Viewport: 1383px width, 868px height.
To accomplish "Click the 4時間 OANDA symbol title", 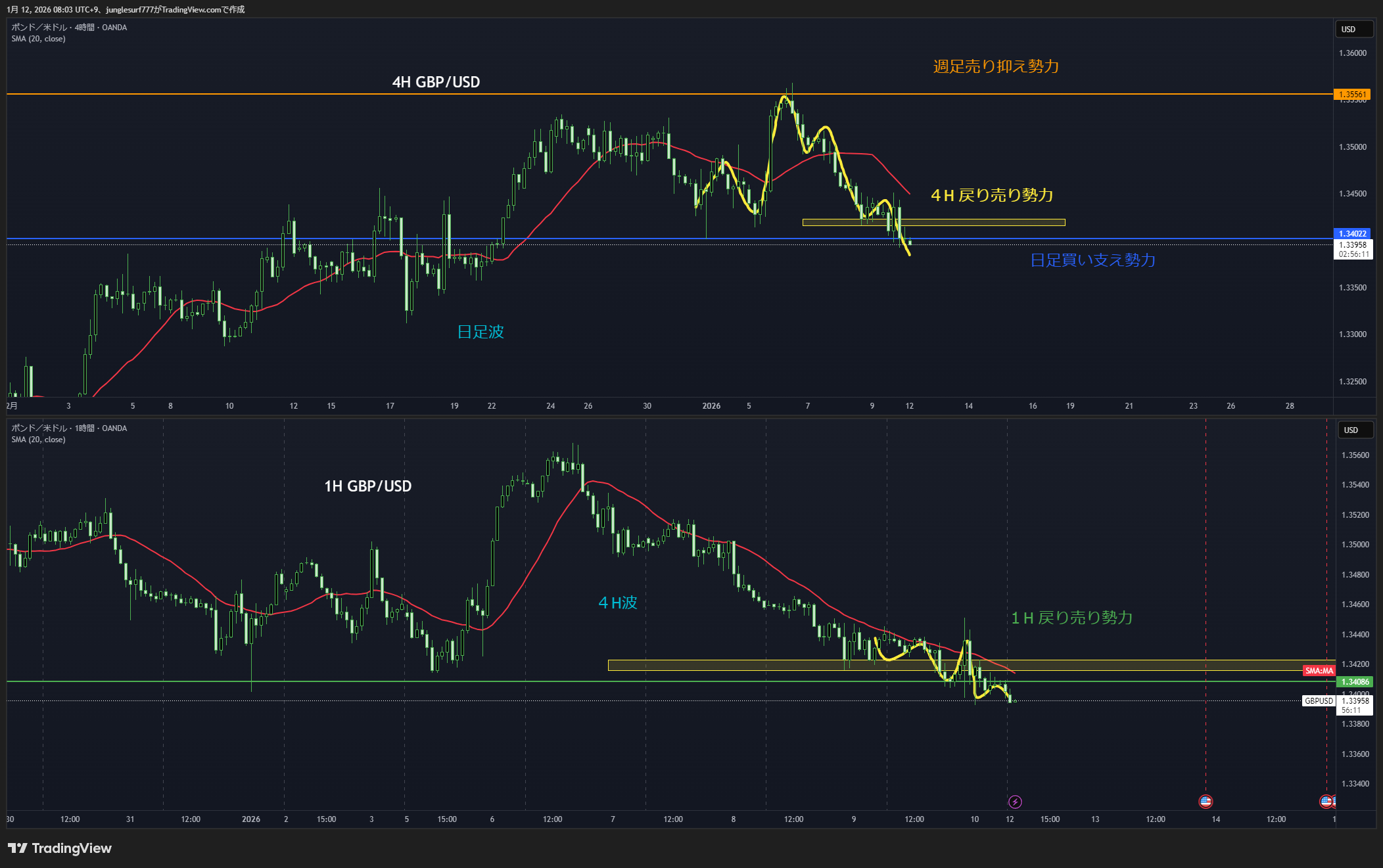I will point(69,28).
